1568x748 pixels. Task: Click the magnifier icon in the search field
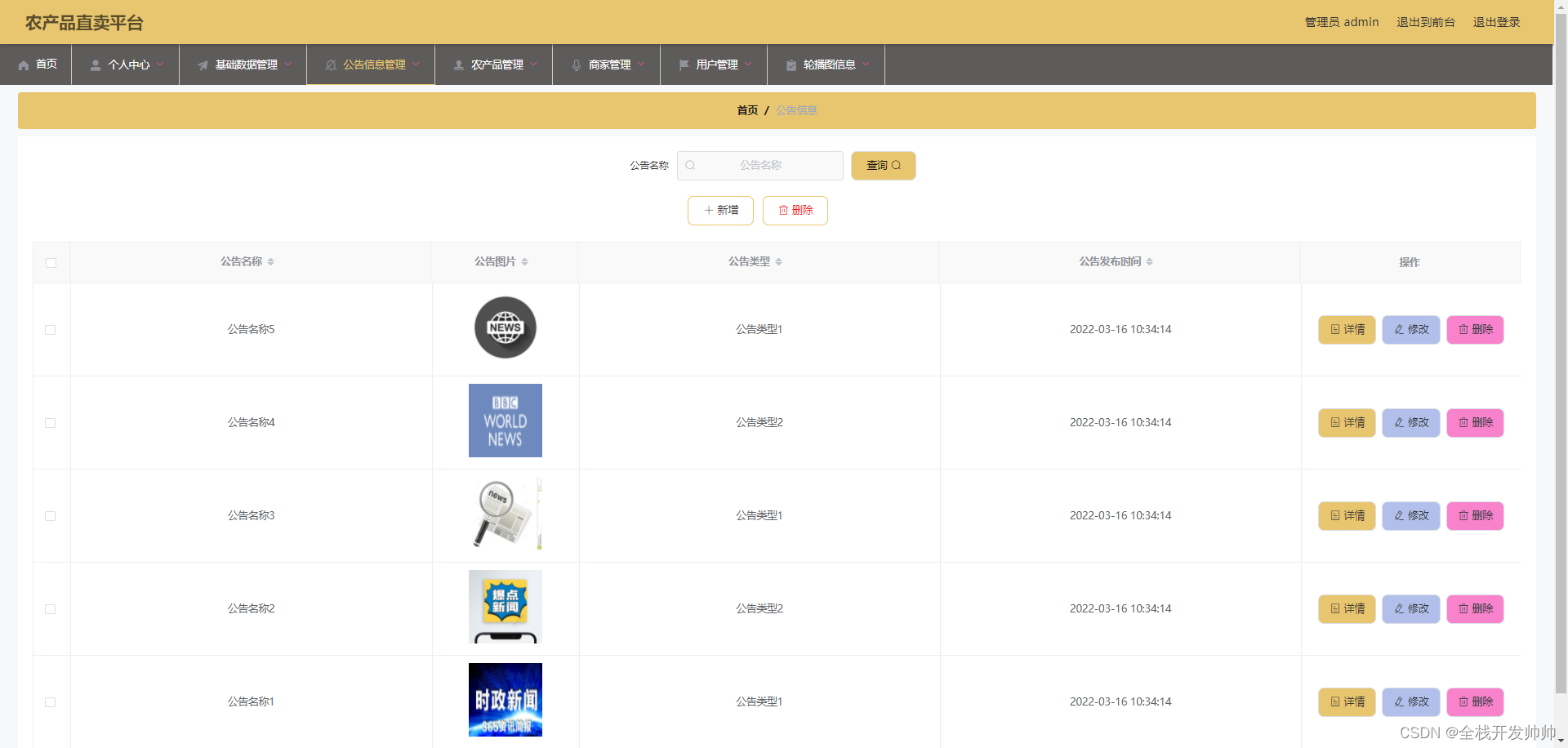(x=690, y=165)
